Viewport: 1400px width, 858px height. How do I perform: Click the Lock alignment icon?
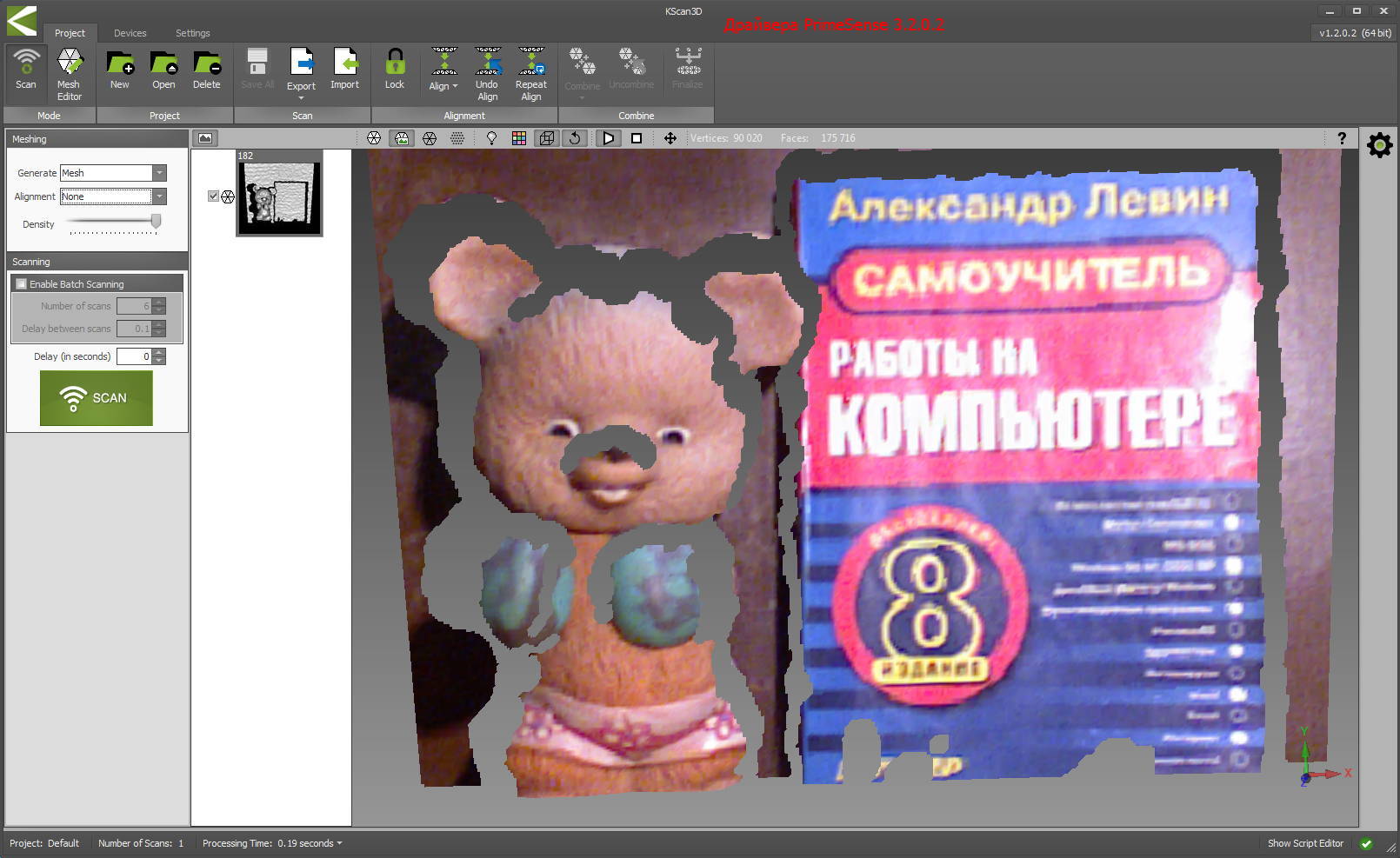tap(395, 70)
